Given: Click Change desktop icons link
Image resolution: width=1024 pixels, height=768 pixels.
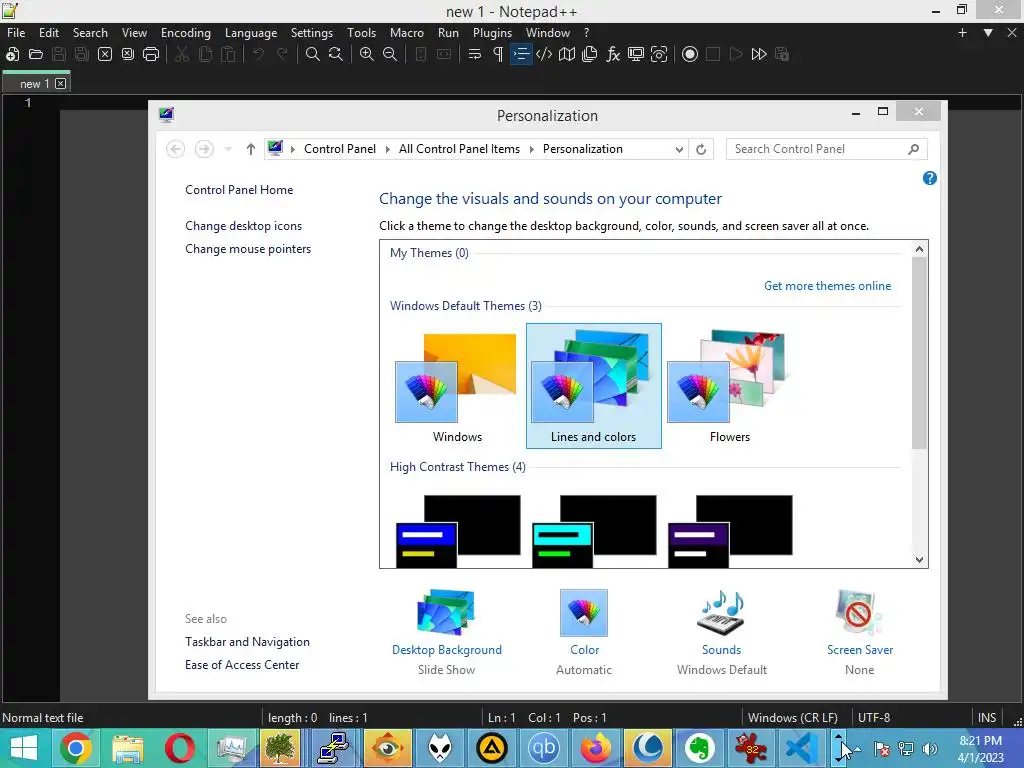Looking at the screenshot, I should (243, 226).
